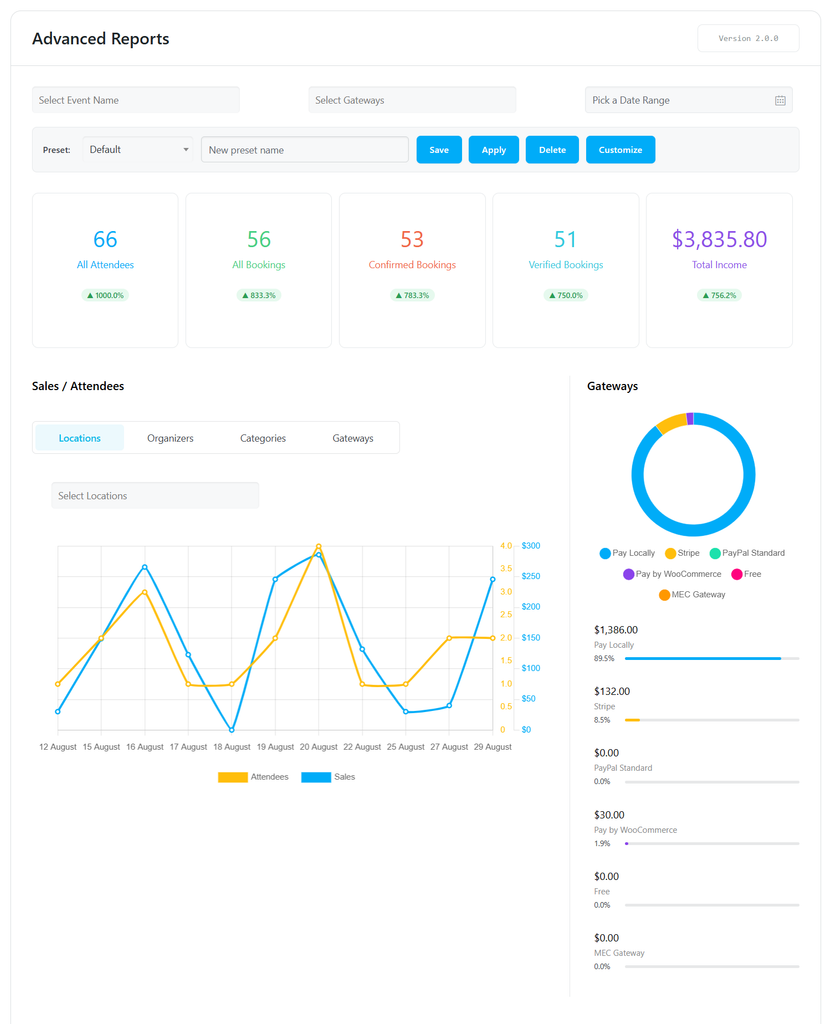Click the $30.00 Pay by WooCommerce amount
831x1024 pixels.
610,815
